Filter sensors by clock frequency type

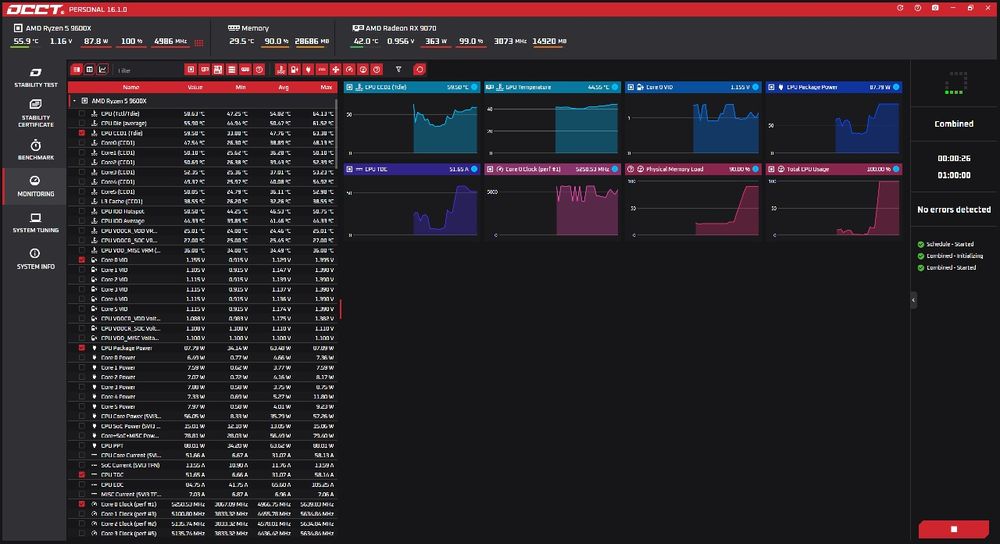pos(349,70)
